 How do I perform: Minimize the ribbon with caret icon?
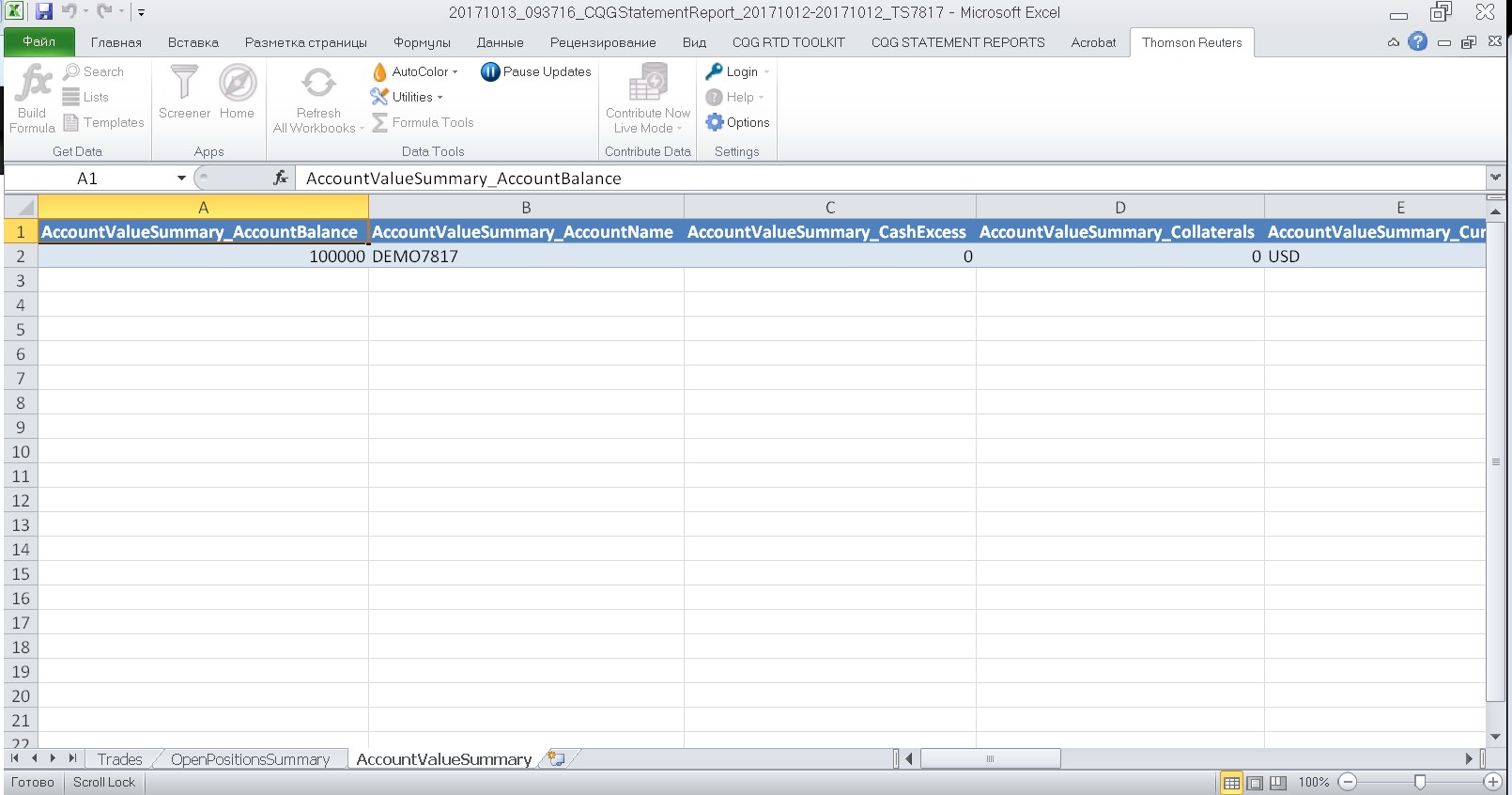[x=1394, y=42]
